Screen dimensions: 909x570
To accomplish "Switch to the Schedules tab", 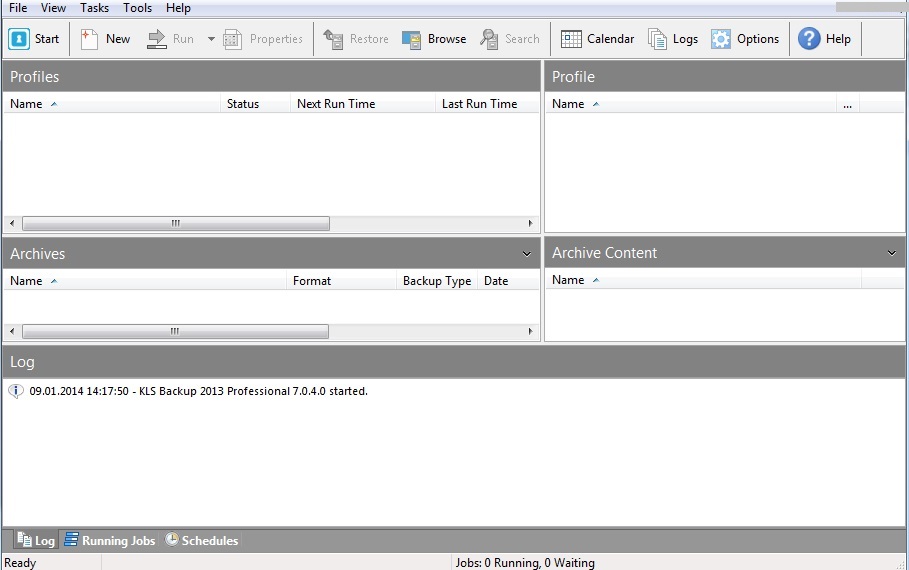I will [x=202, y=541].
